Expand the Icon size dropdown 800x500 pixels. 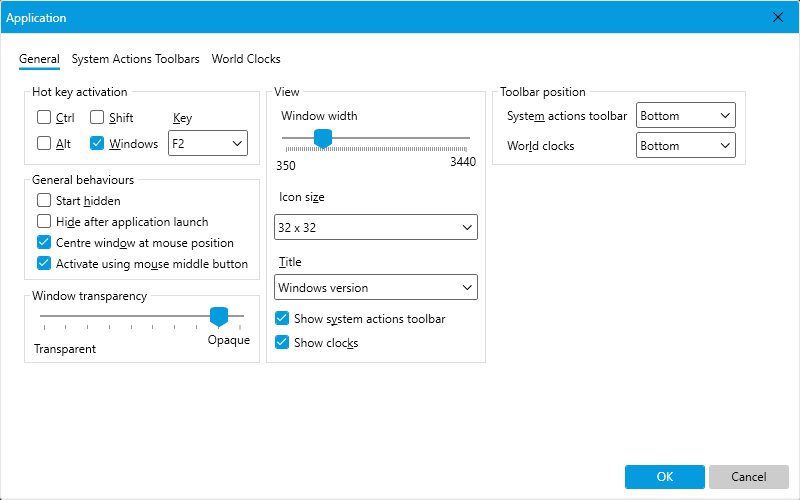tap(376, 227)
